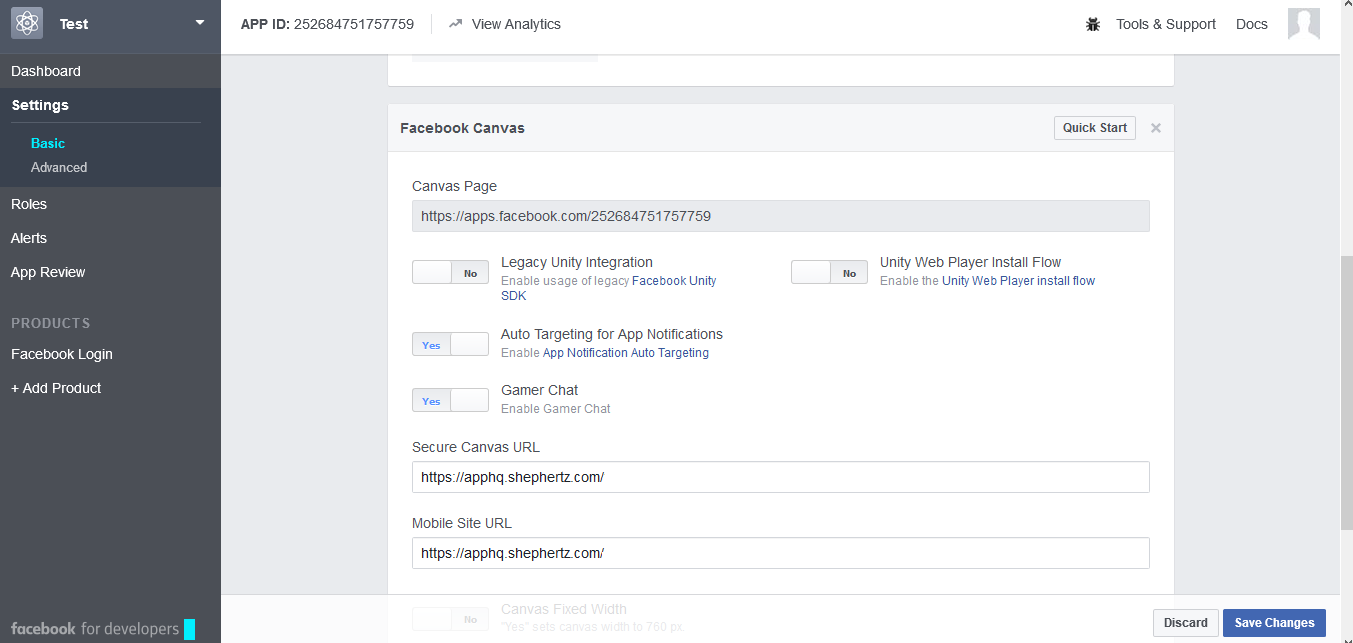The height and width of the screenshot is (643, 1353).
Task: Click the View Analytics trend icon
Action: pos(456,24)
